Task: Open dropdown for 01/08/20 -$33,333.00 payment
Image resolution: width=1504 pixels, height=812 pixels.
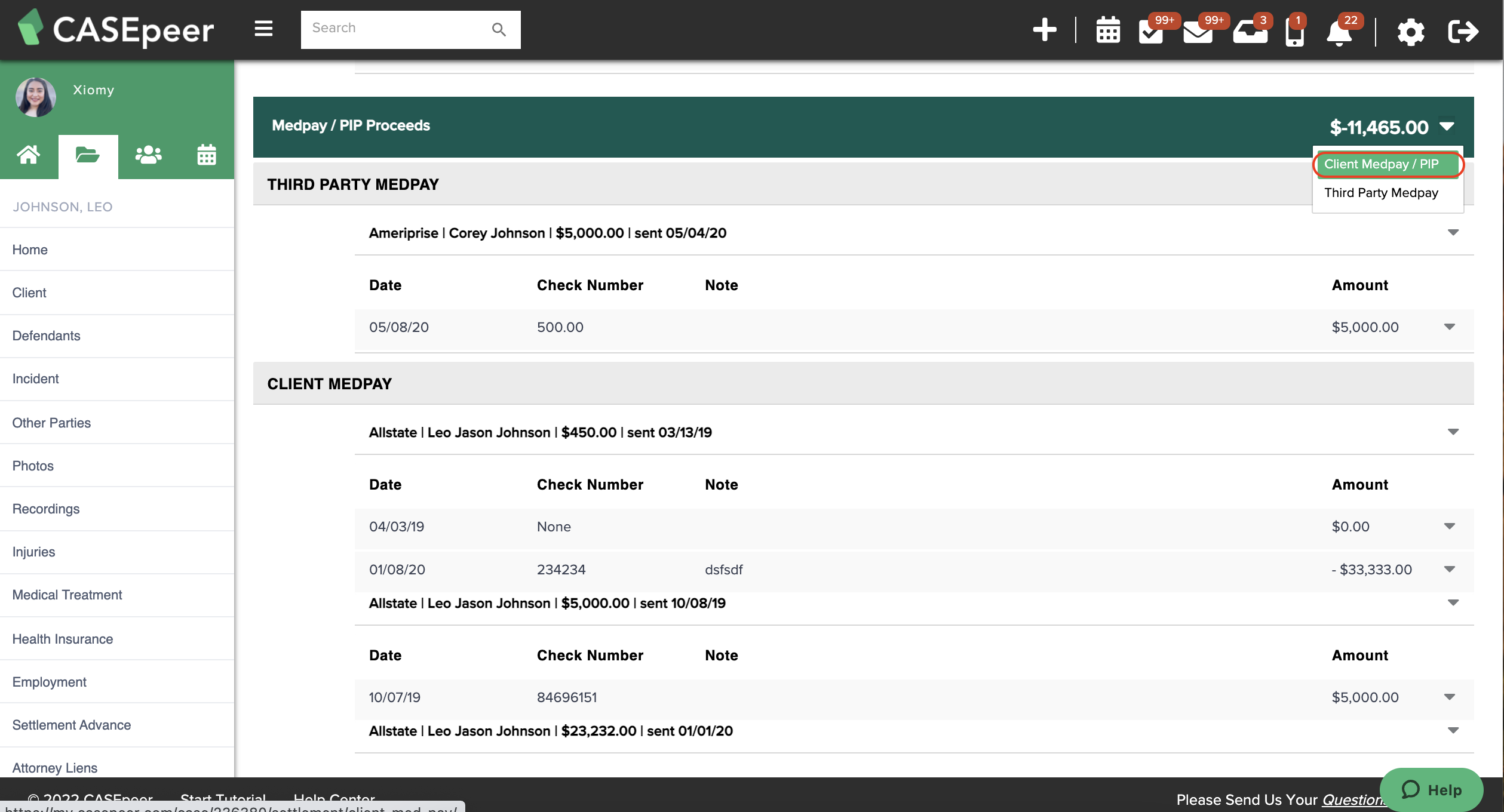Action: [x=1450, y=569]
